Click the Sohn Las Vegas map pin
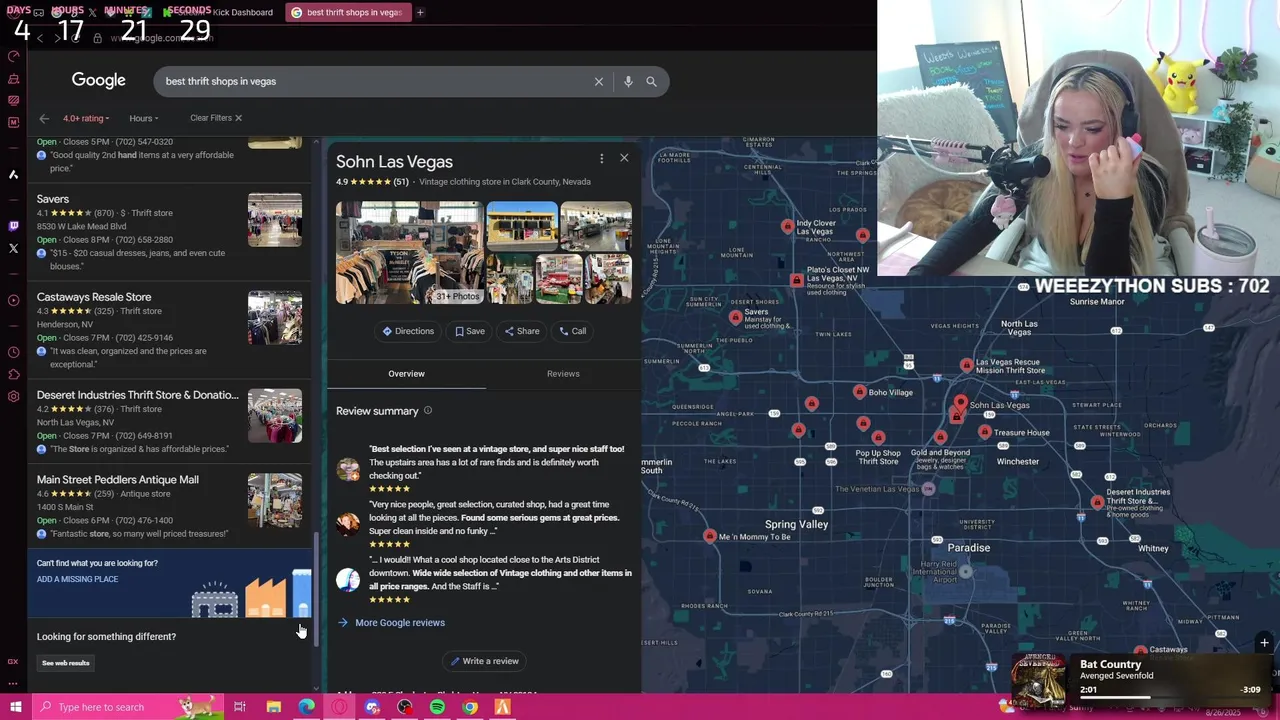 tap(960, 403)
